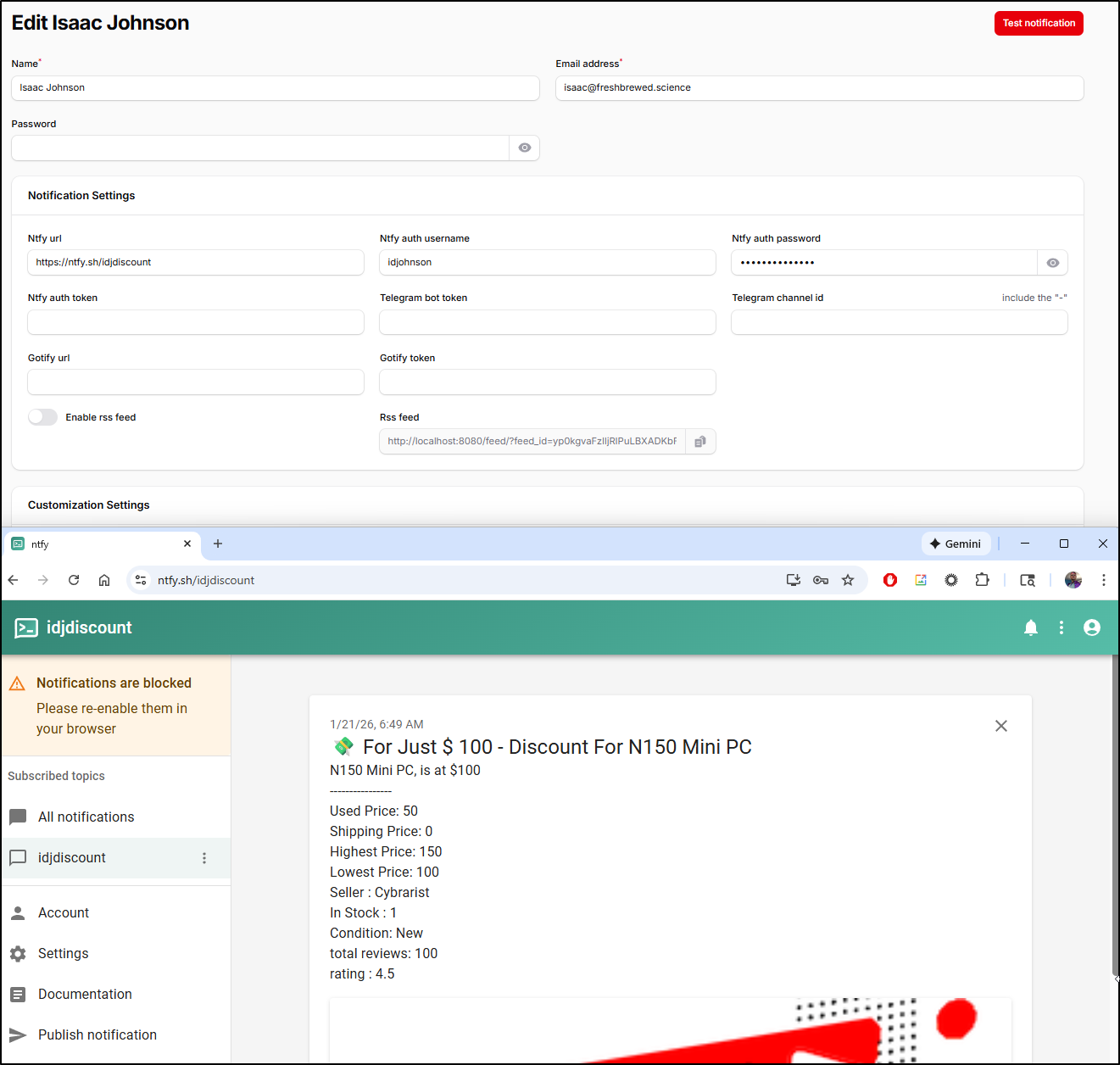This screenshot has width=1120, height=1065.
Task: Open the Chrome three-dot menu
Action: tap(1103, 580)
